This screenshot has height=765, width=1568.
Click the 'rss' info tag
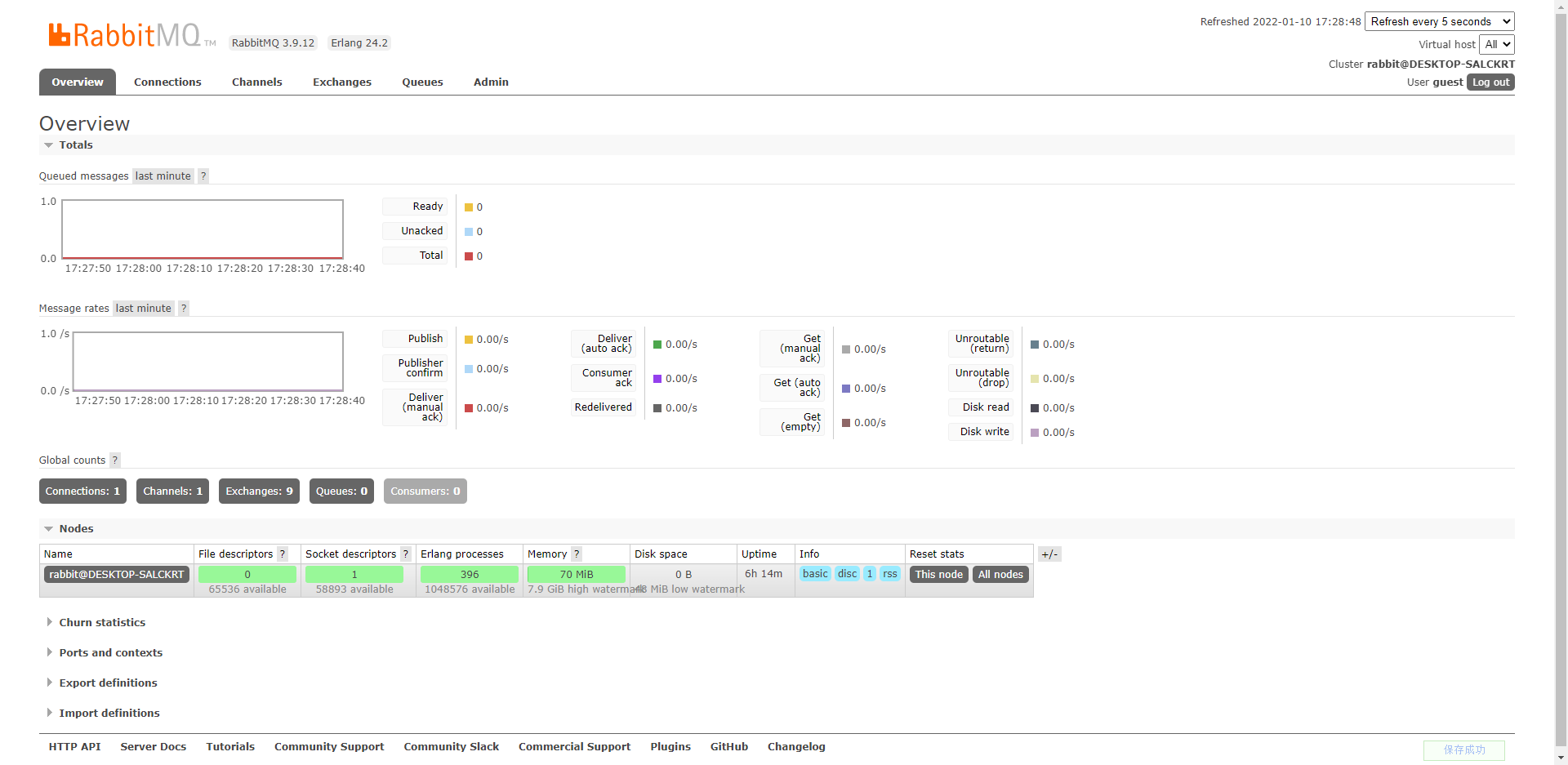[x=890, y=574]
